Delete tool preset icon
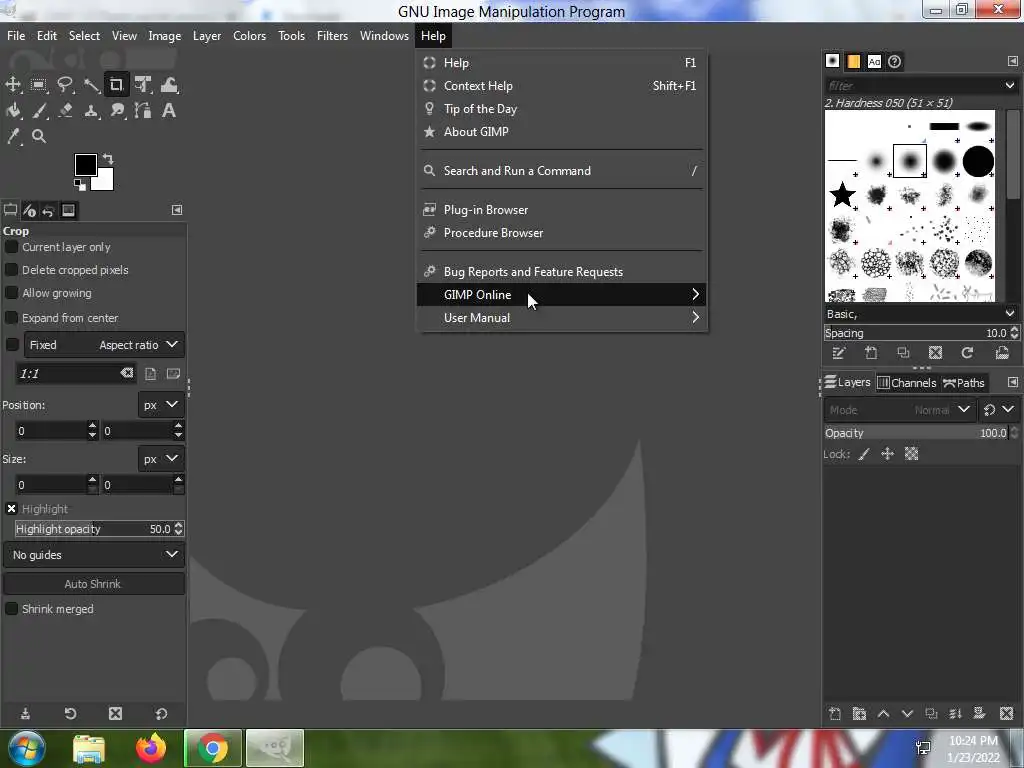Screen dimensions: 1024x768 coord(116,714)
